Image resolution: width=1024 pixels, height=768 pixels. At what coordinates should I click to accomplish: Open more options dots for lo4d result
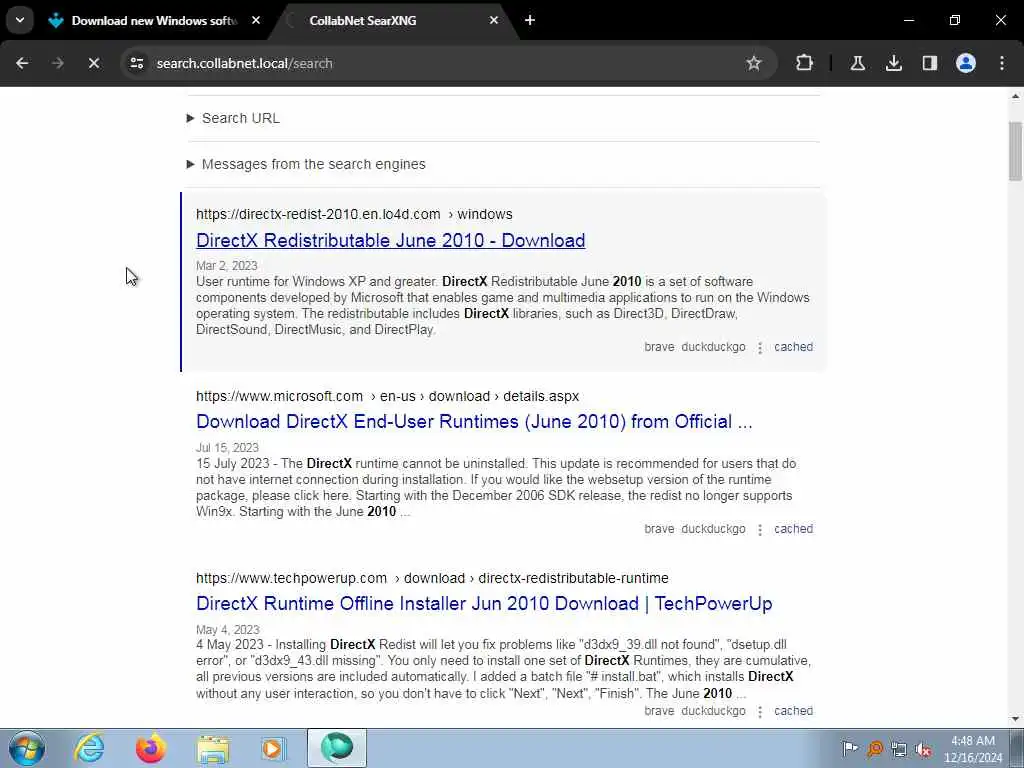pyautogui.click(x=760, y=347)
